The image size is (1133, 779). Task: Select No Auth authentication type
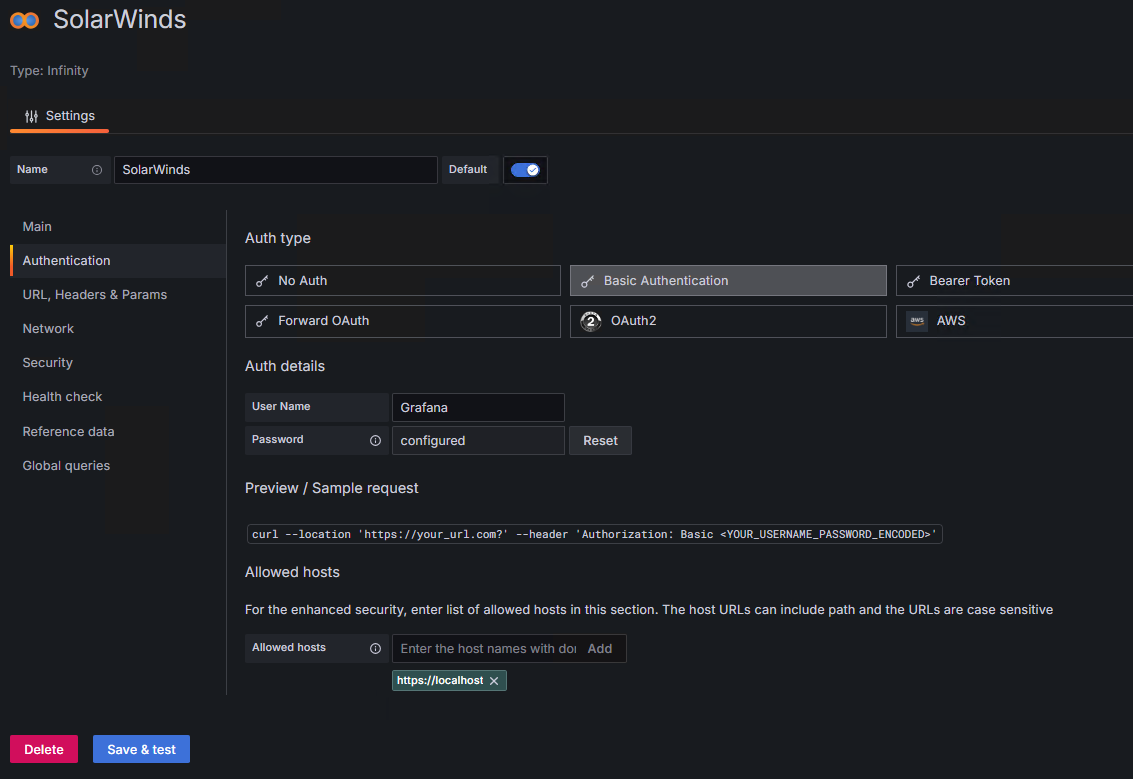pos(402,280)
